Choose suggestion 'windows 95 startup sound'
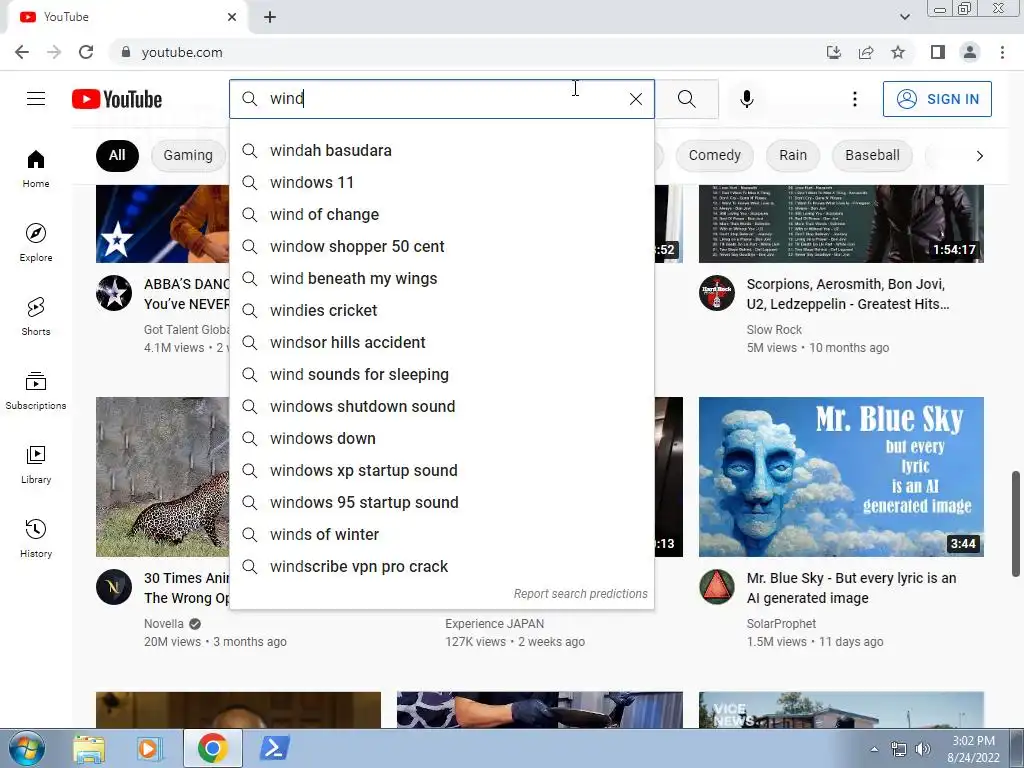 coord(441,502)
